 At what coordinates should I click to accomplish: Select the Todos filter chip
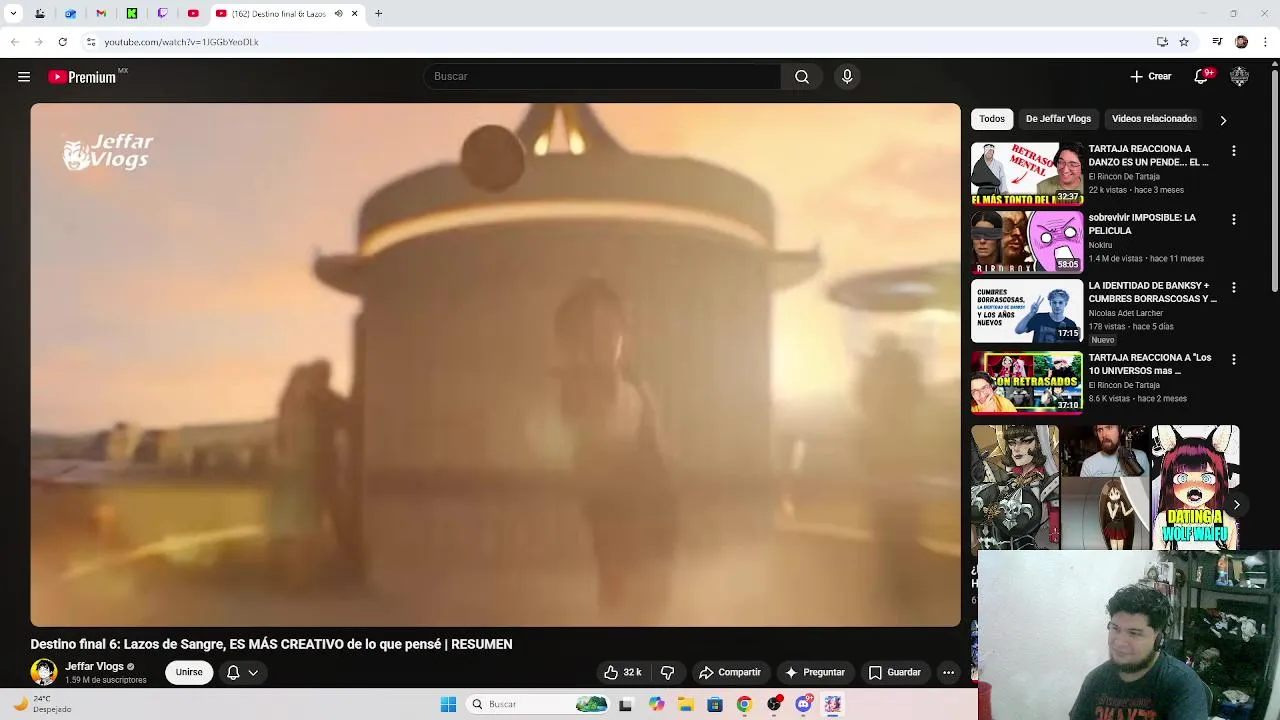(992, 119)
